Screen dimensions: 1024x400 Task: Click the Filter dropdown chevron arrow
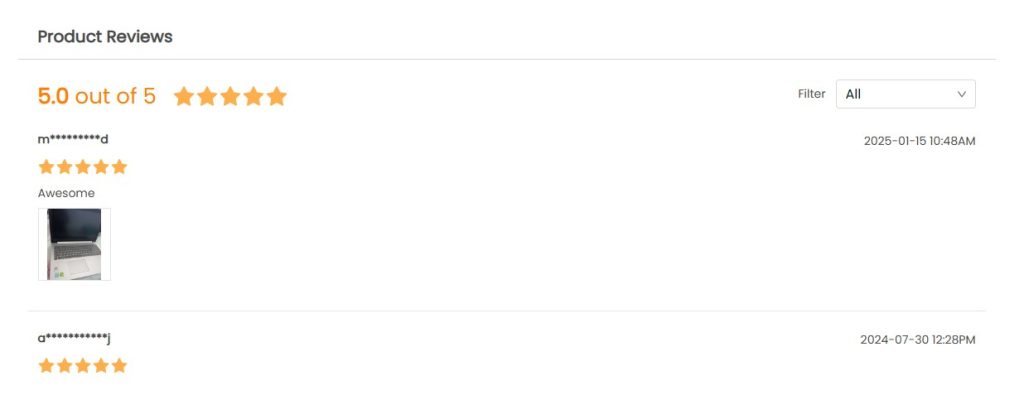[961, 94]
